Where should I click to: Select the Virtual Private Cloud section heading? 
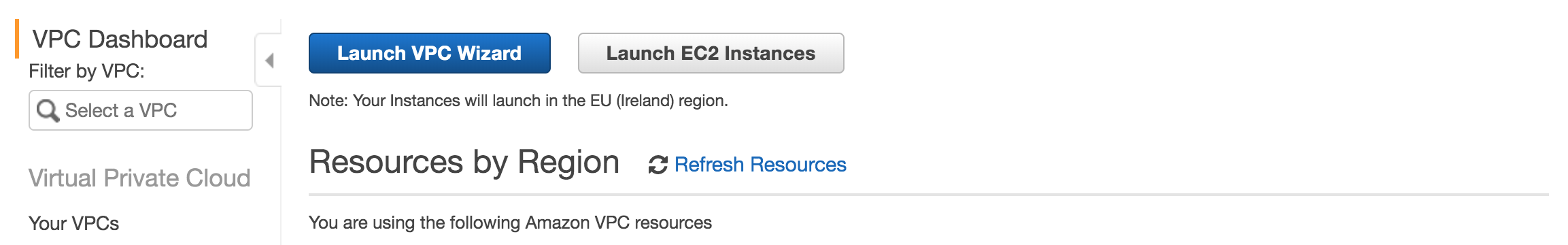click(139, 178)
